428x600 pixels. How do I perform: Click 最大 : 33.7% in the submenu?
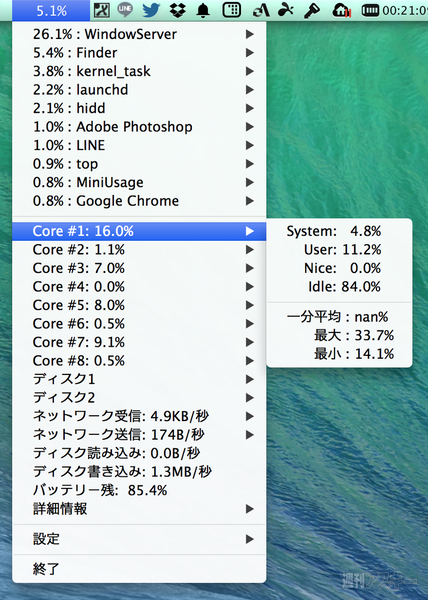pos(339,336)
